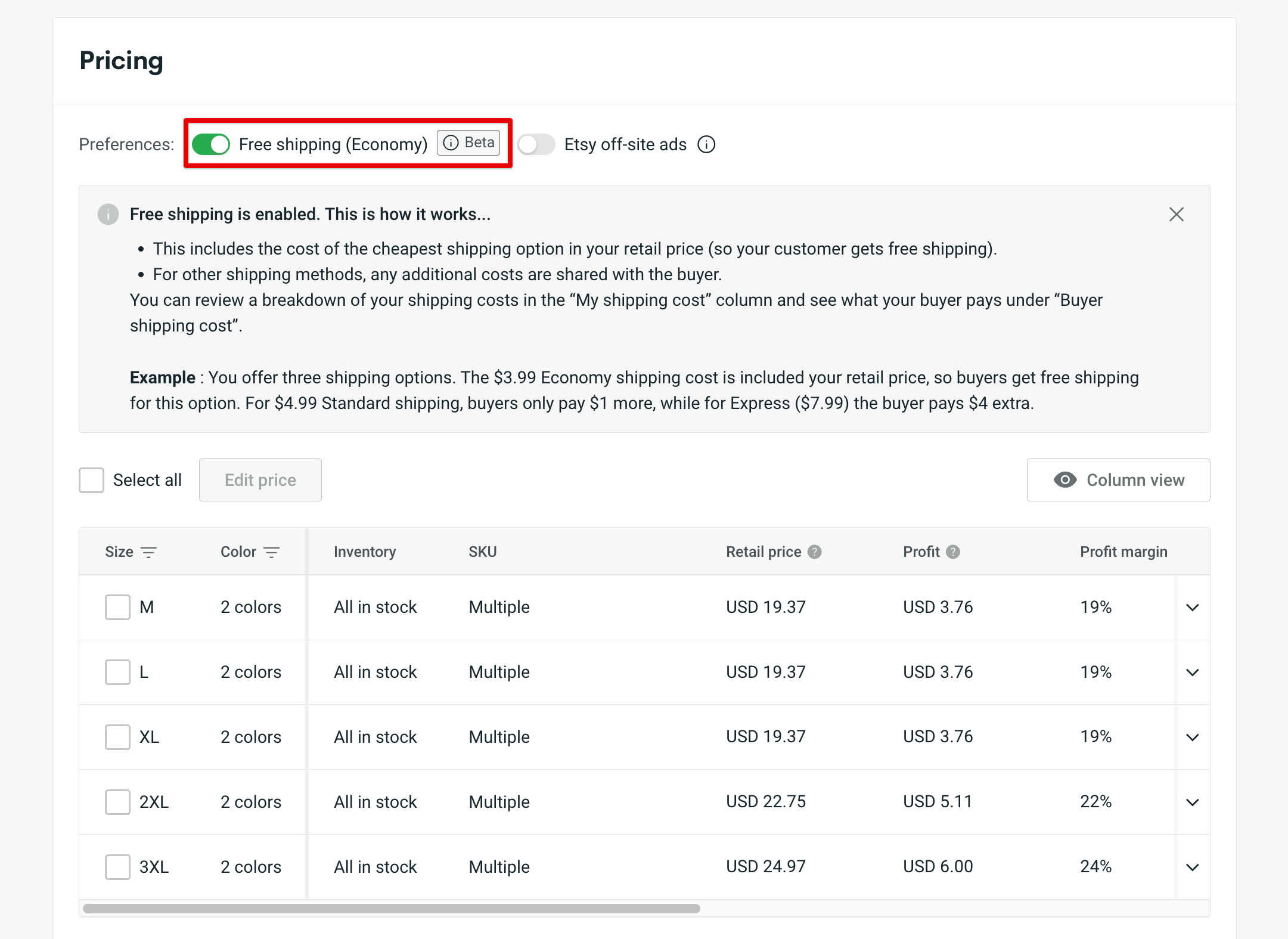
Task: Click the Edit price button
Action: coord(260,480)
